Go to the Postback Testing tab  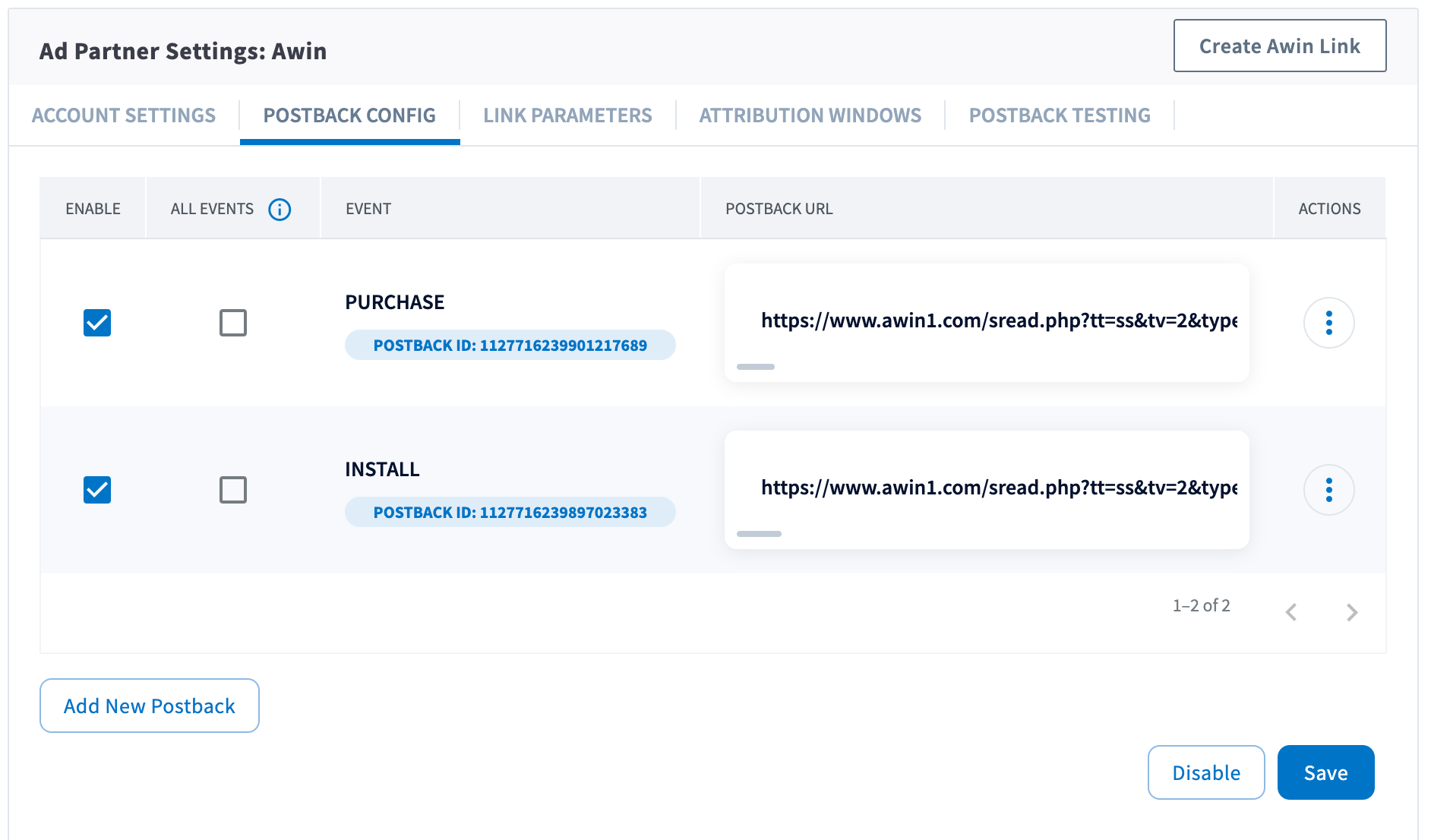[1060, 115]
